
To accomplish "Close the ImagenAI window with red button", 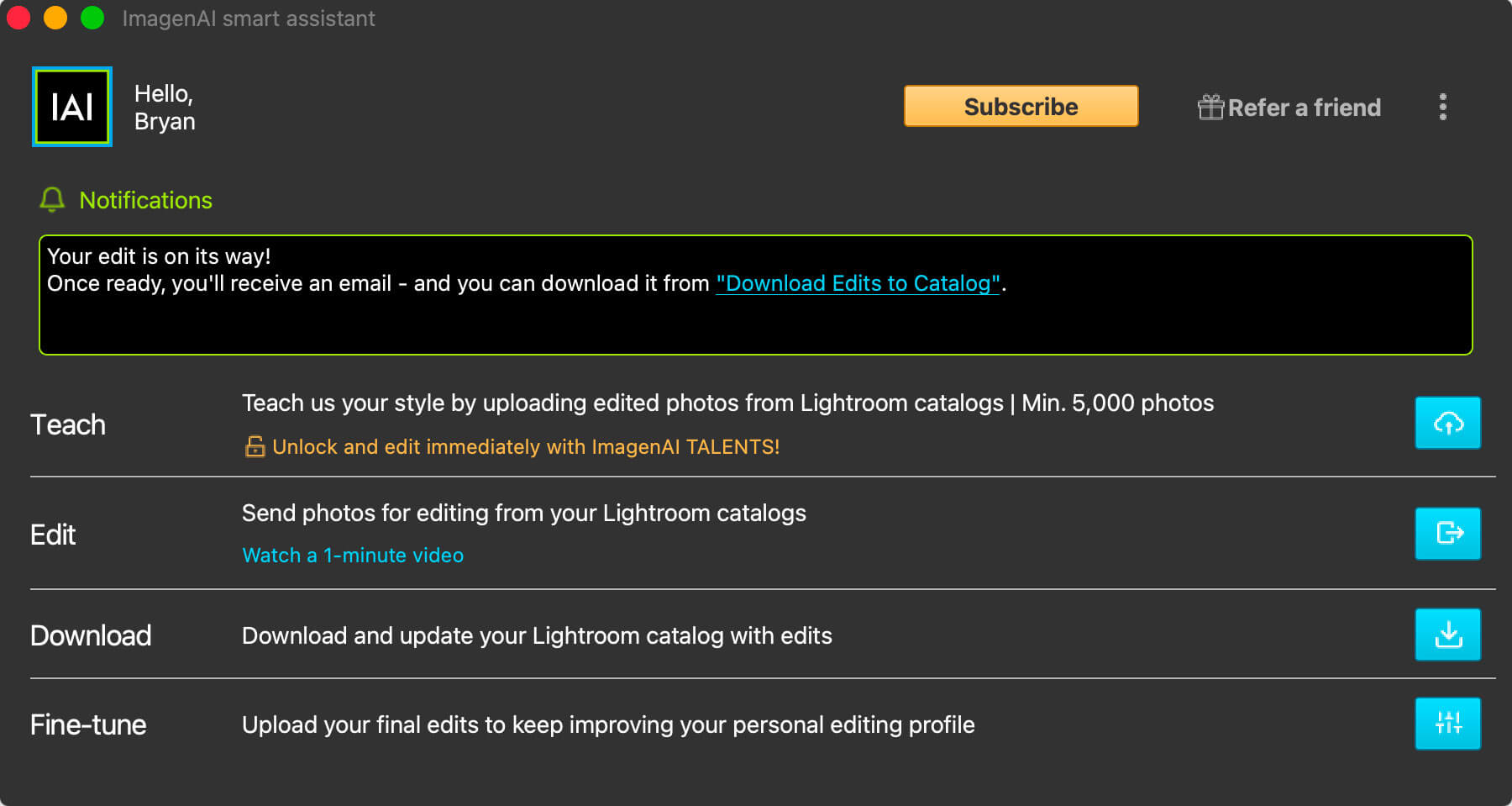I will 18,18.
